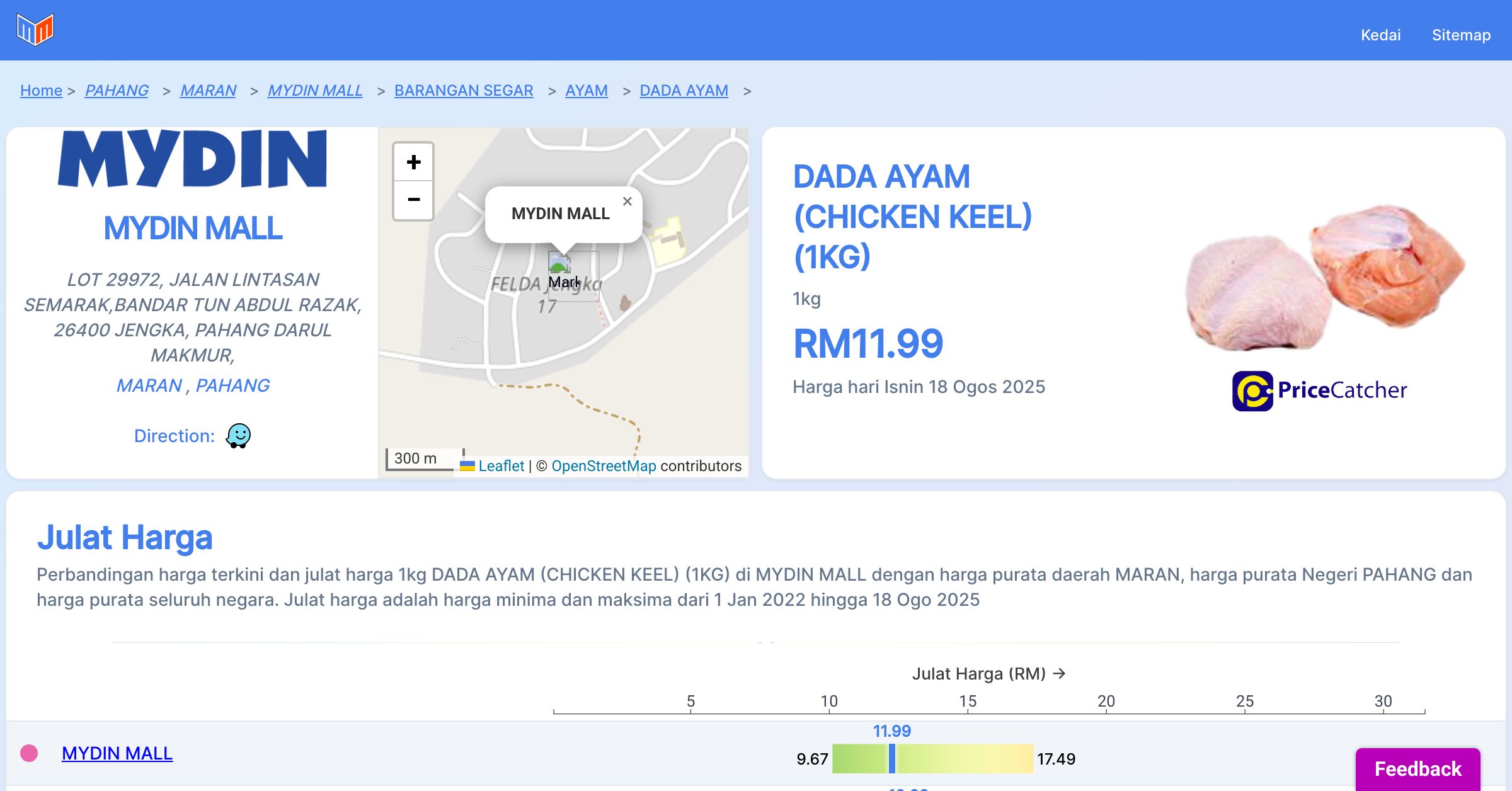Close the MYDIN MALL map popup
1512x791 pixels.
(627, 202)
